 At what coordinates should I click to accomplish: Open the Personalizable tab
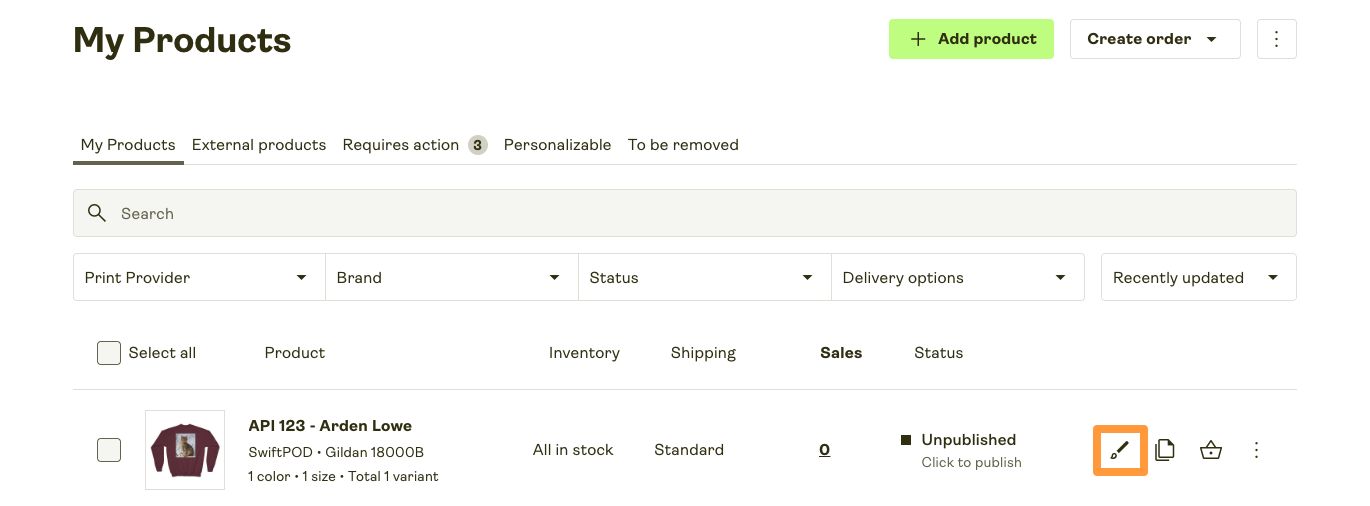pyautogui.click(x=557, y=145)
